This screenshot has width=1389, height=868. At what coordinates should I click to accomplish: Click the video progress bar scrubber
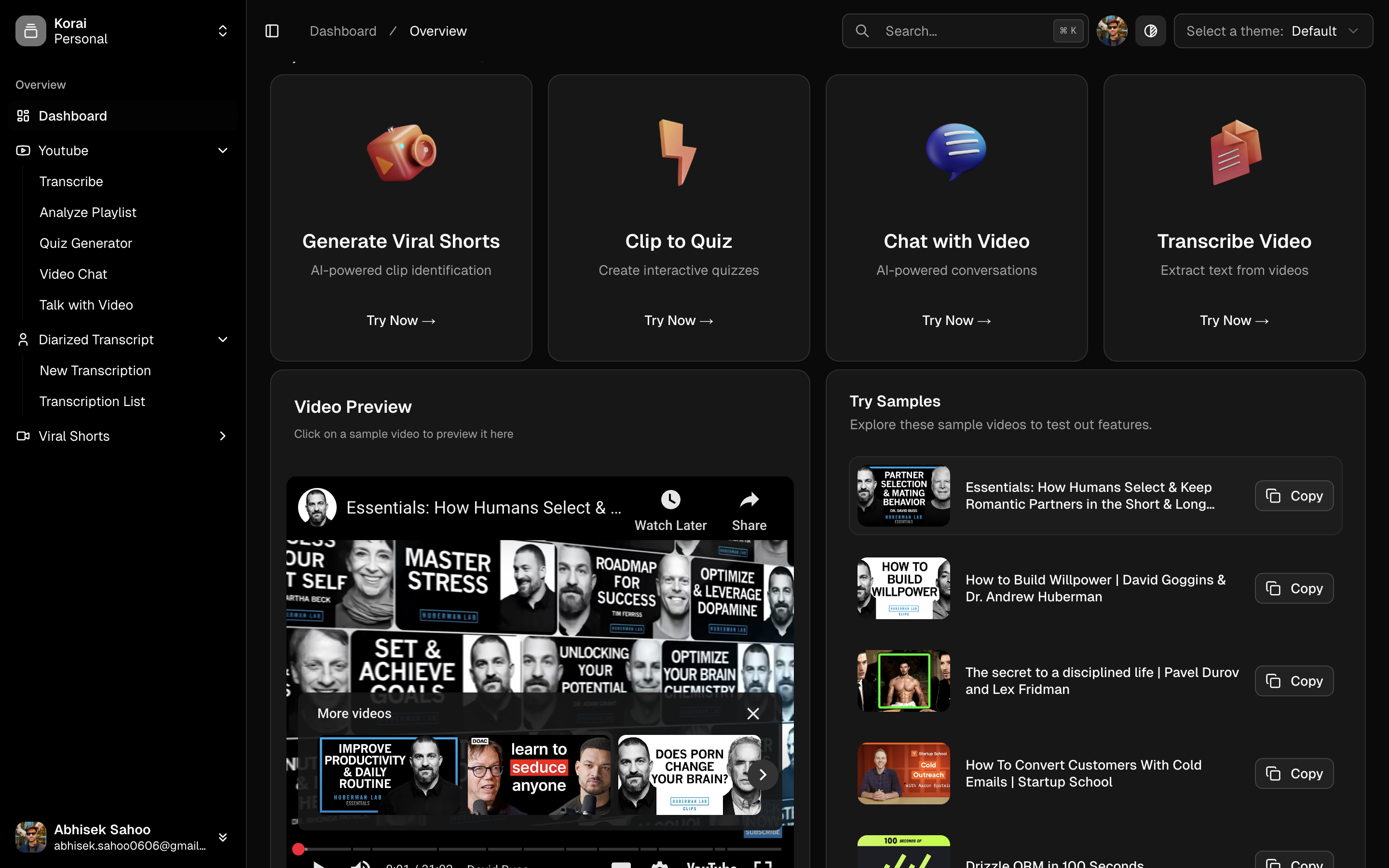click(299, 849)
